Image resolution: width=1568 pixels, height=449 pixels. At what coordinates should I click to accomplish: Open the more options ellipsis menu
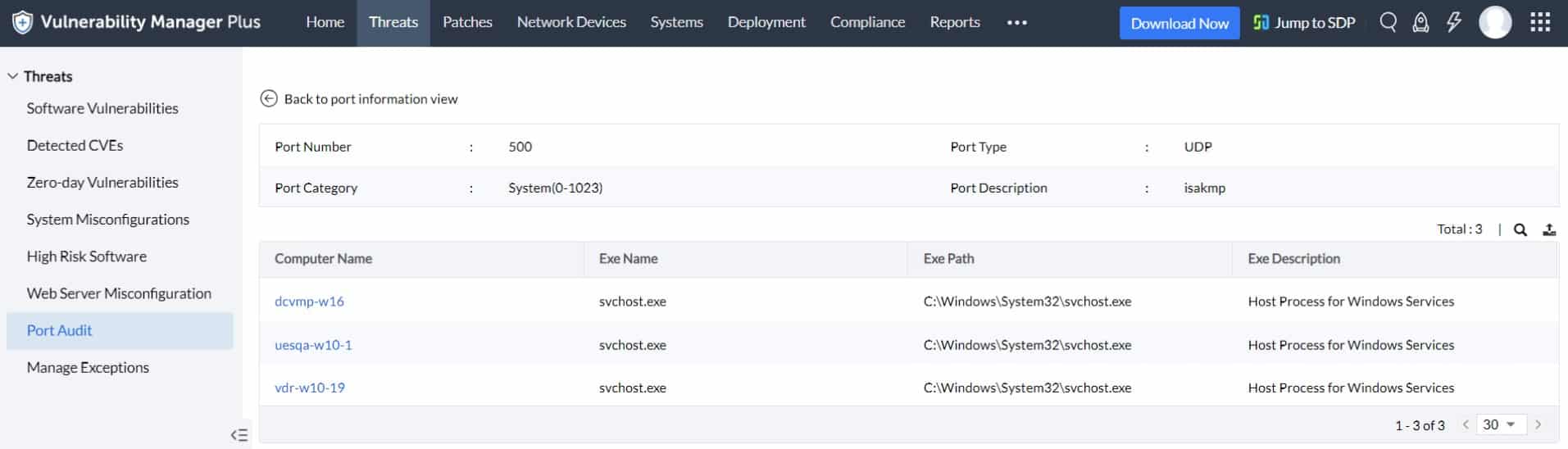(1017, 23)
